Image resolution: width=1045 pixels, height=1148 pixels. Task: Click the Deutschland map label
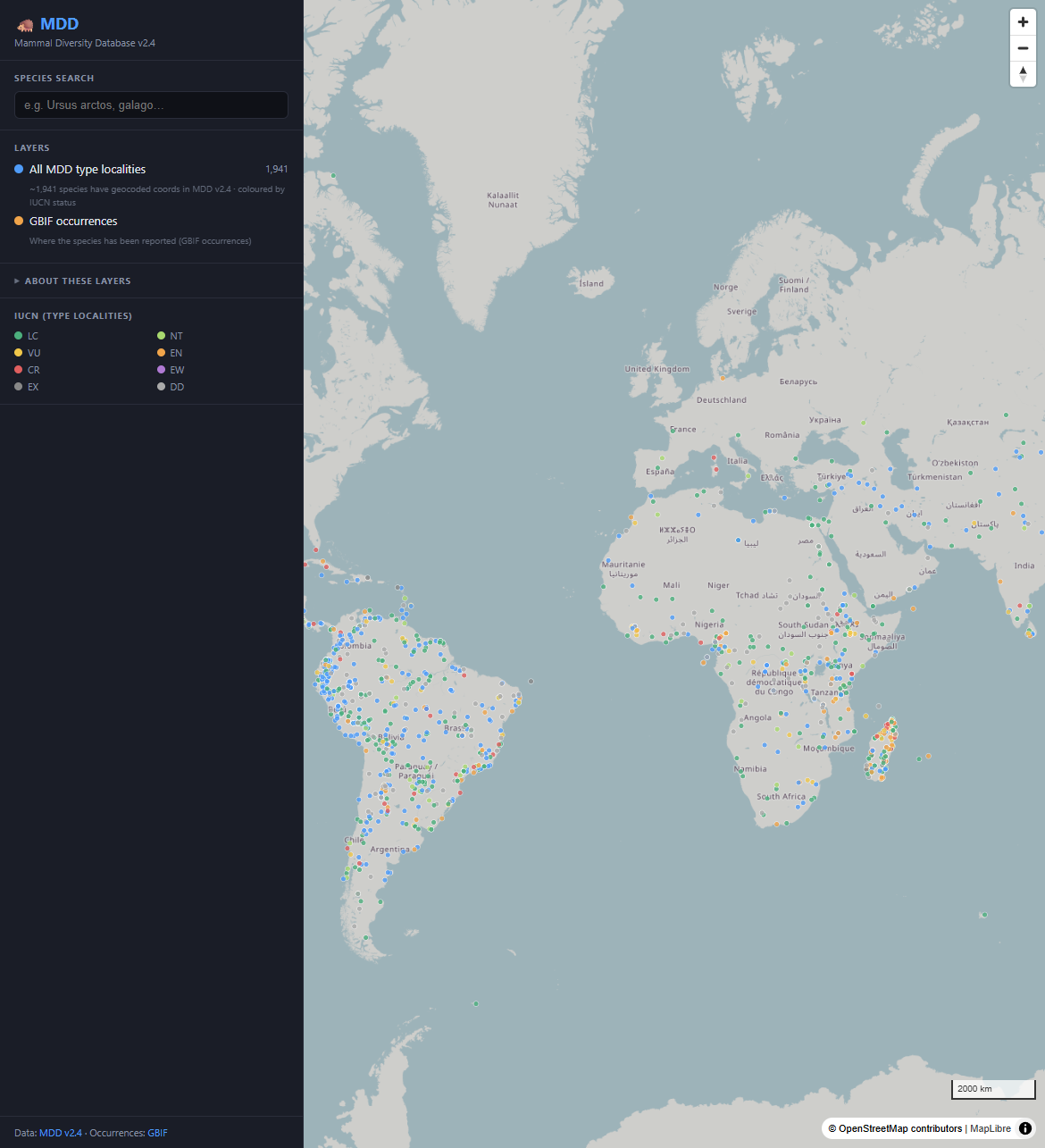(x=722, y=400)
